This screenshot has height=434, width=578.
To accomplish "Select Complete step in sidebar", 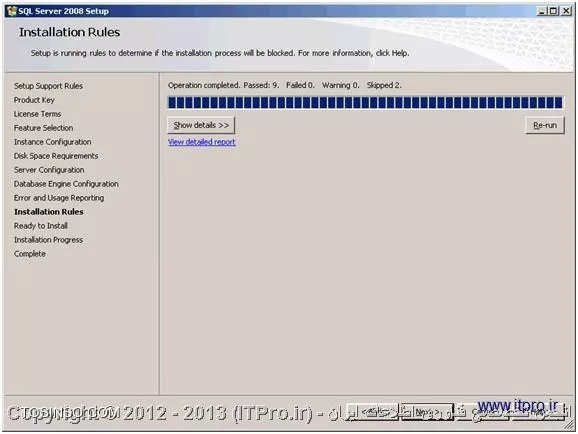I will coord(30,254).
